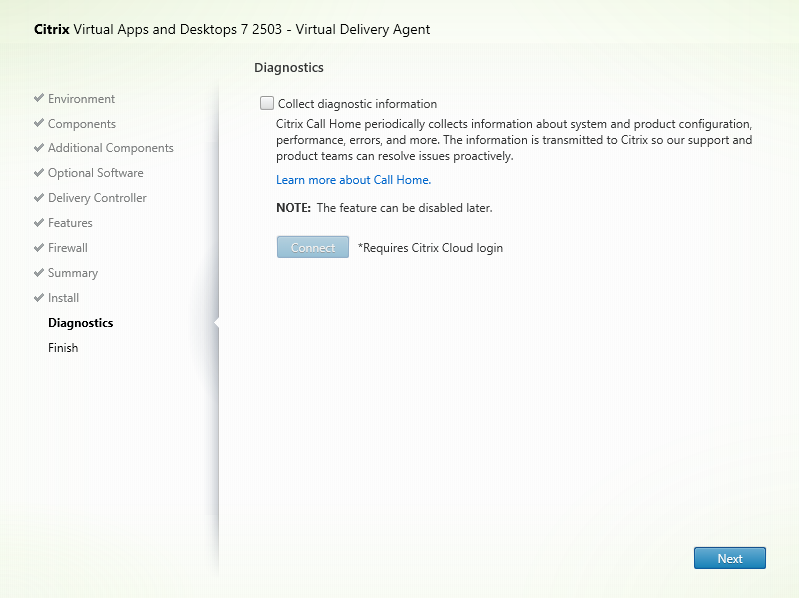Click the Collect diagnostic information label text
This screenshot has width=799, height=598.
click(357, 104)
